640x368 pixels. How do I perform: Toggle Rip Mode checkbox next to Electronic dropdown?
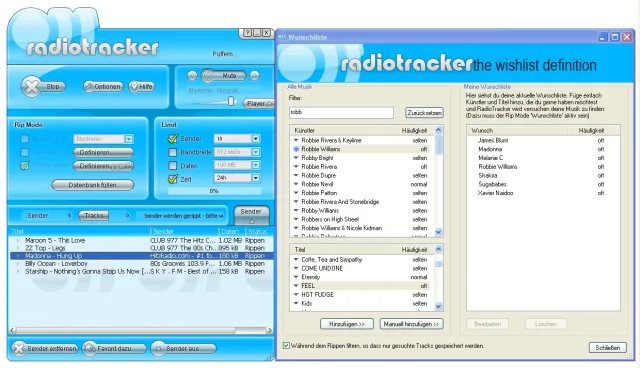tap(24, 139)
